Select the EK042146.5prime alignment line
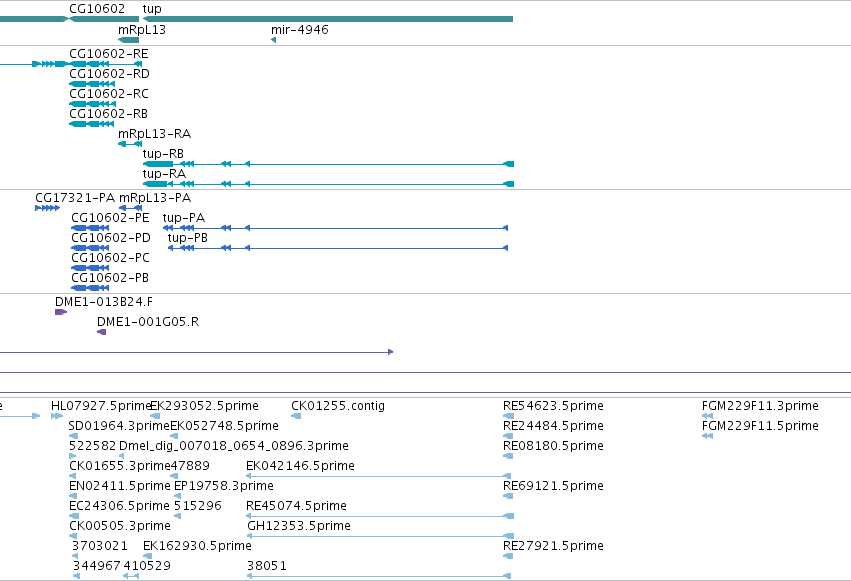This screenshot has width=851, height=581. pyautogui.click(x=379, y=476)
